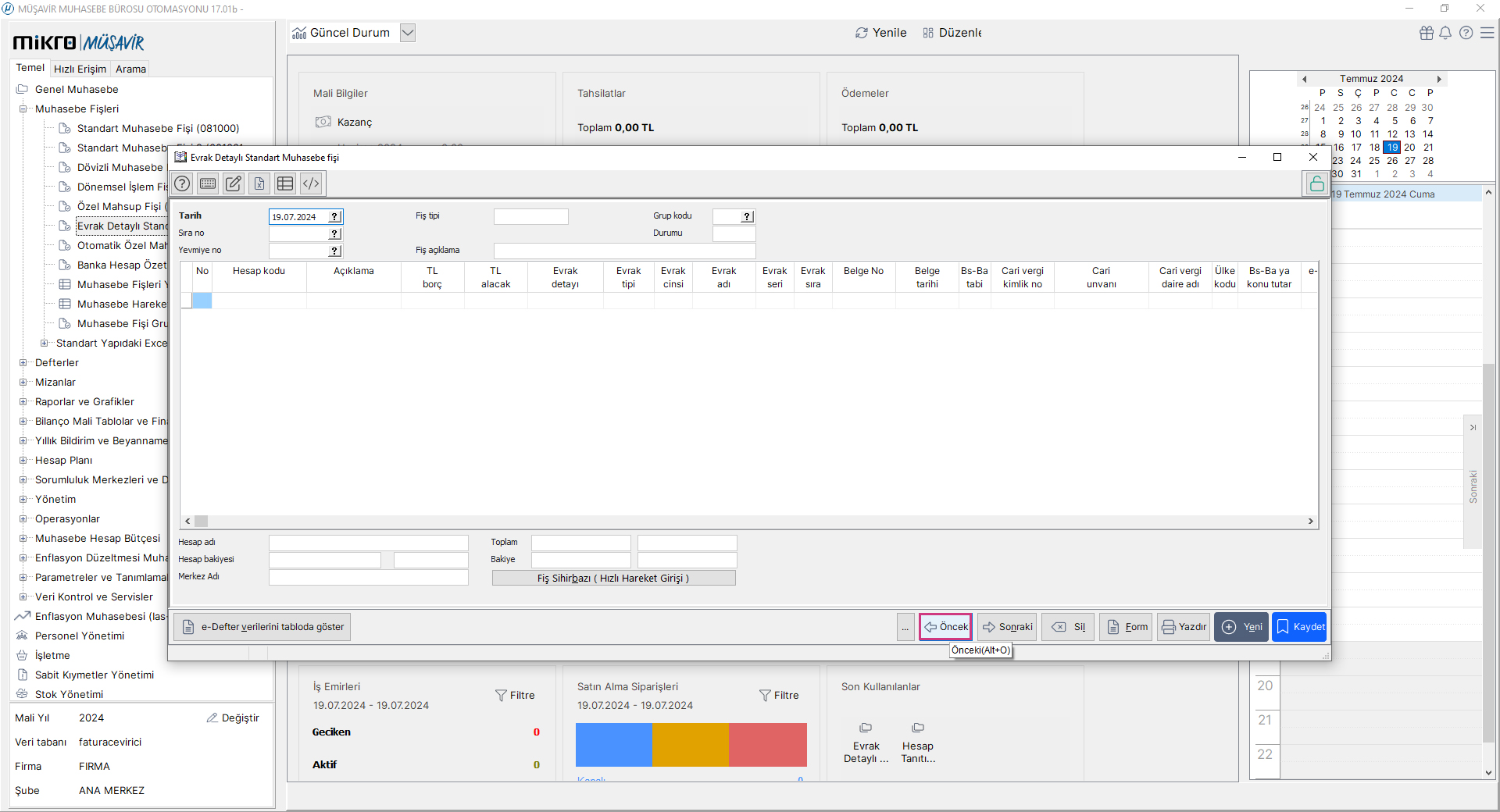Go to next month in calendar
Viewport: 1500px width, 812px height.
click(1438, 79)
